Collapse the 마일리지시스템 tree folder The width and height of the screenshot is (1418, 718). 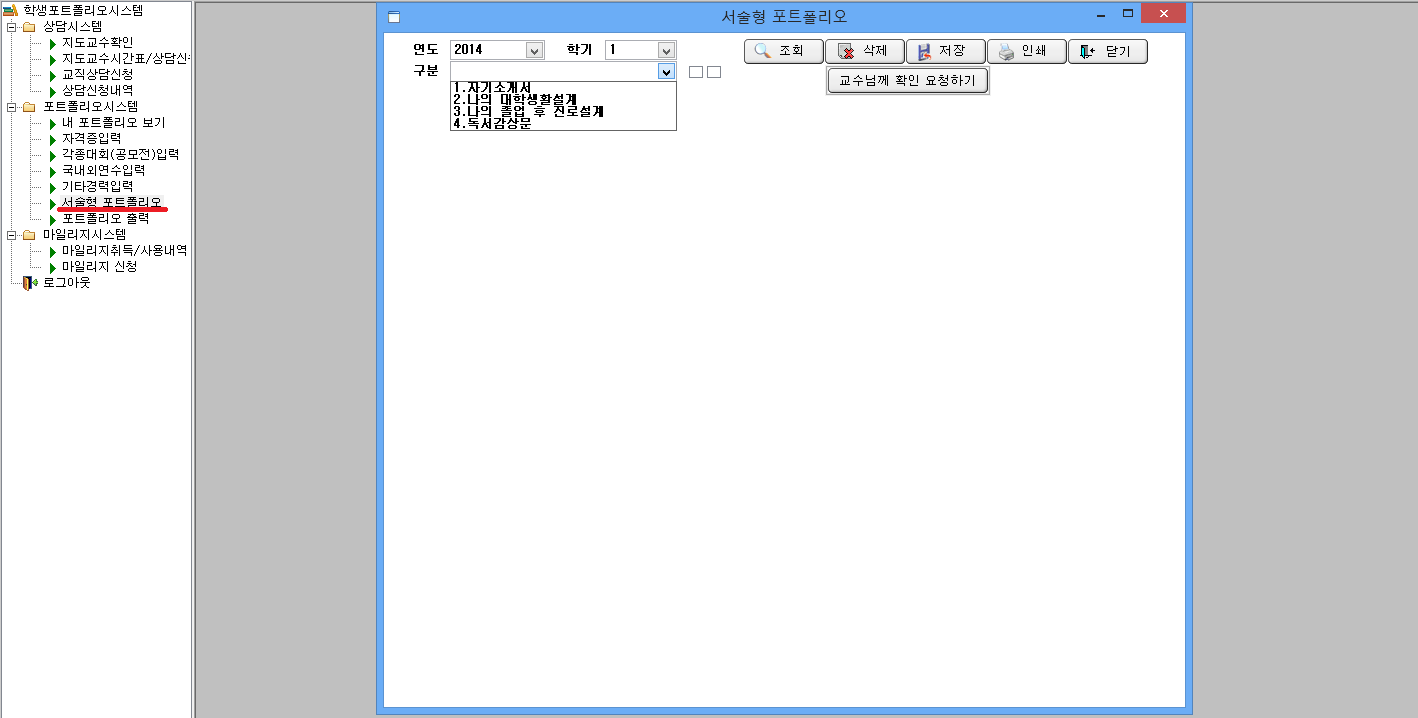11,235
